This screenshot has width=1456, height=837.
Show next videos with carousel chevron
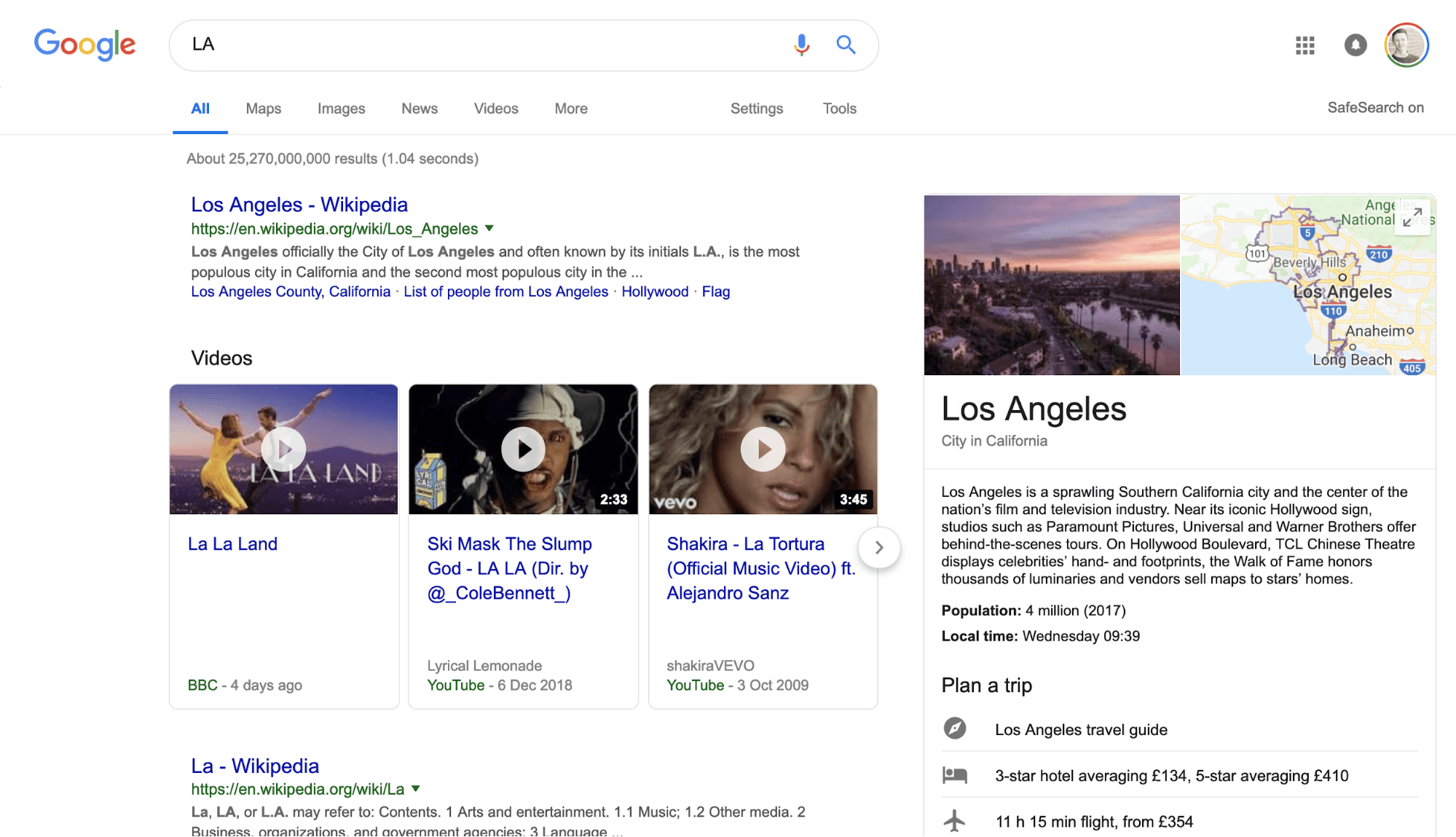coord(879,547)
